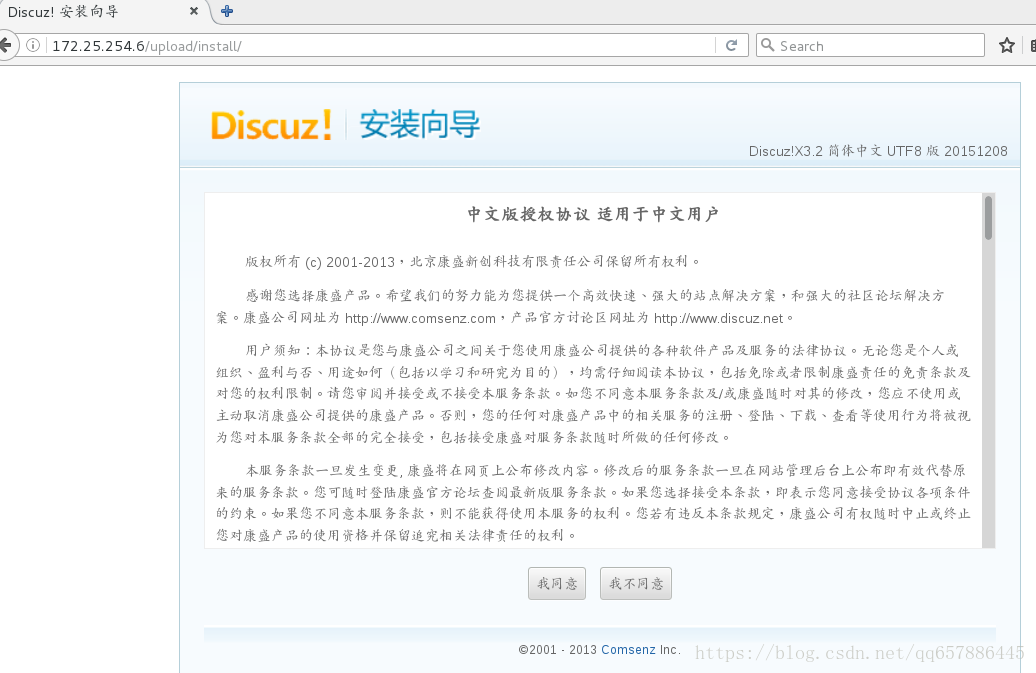Click the paragraph beginning 感谢您选择康盛产品

[581, 306]
